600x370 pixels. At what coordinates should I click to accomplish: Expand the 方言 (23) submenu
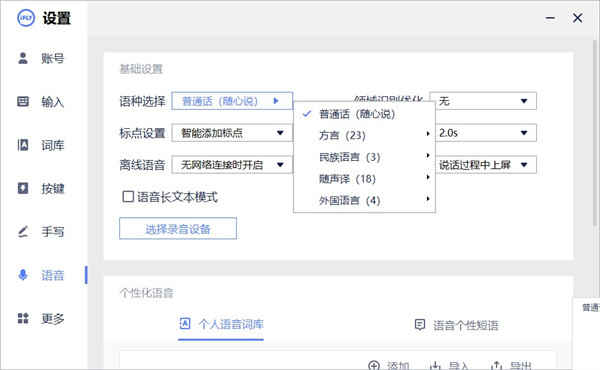364,135
